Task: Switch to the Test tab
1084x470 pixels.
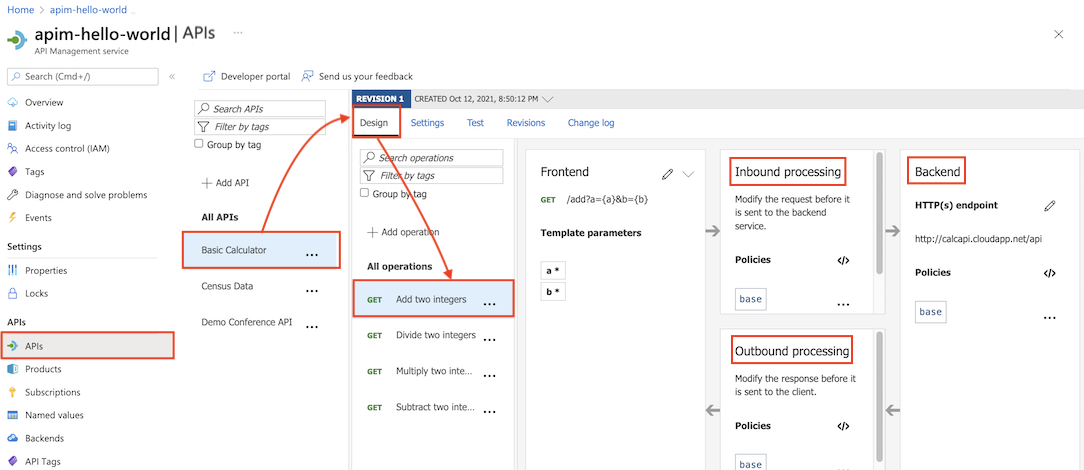Action: pyautogui.click(x=475, y=123)
